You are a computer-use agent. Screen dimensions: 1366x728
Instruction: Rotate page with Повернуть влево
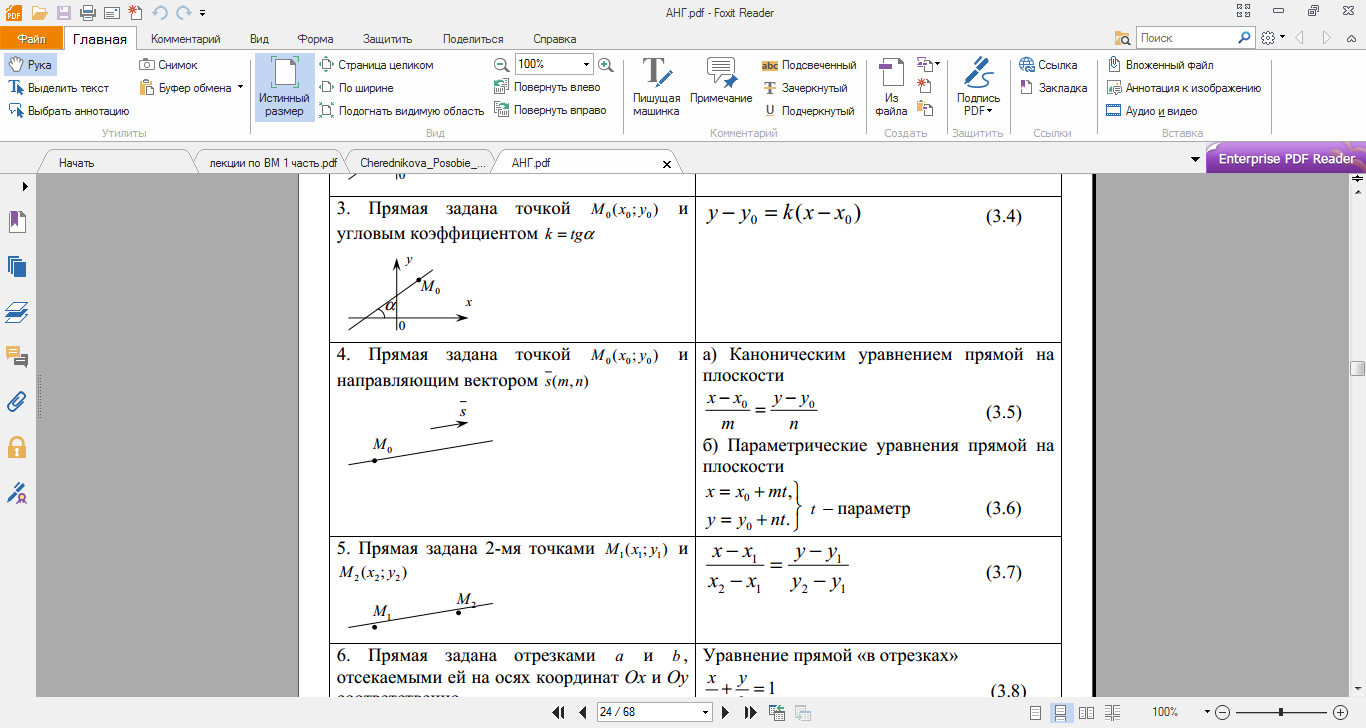tap(548, 88)
